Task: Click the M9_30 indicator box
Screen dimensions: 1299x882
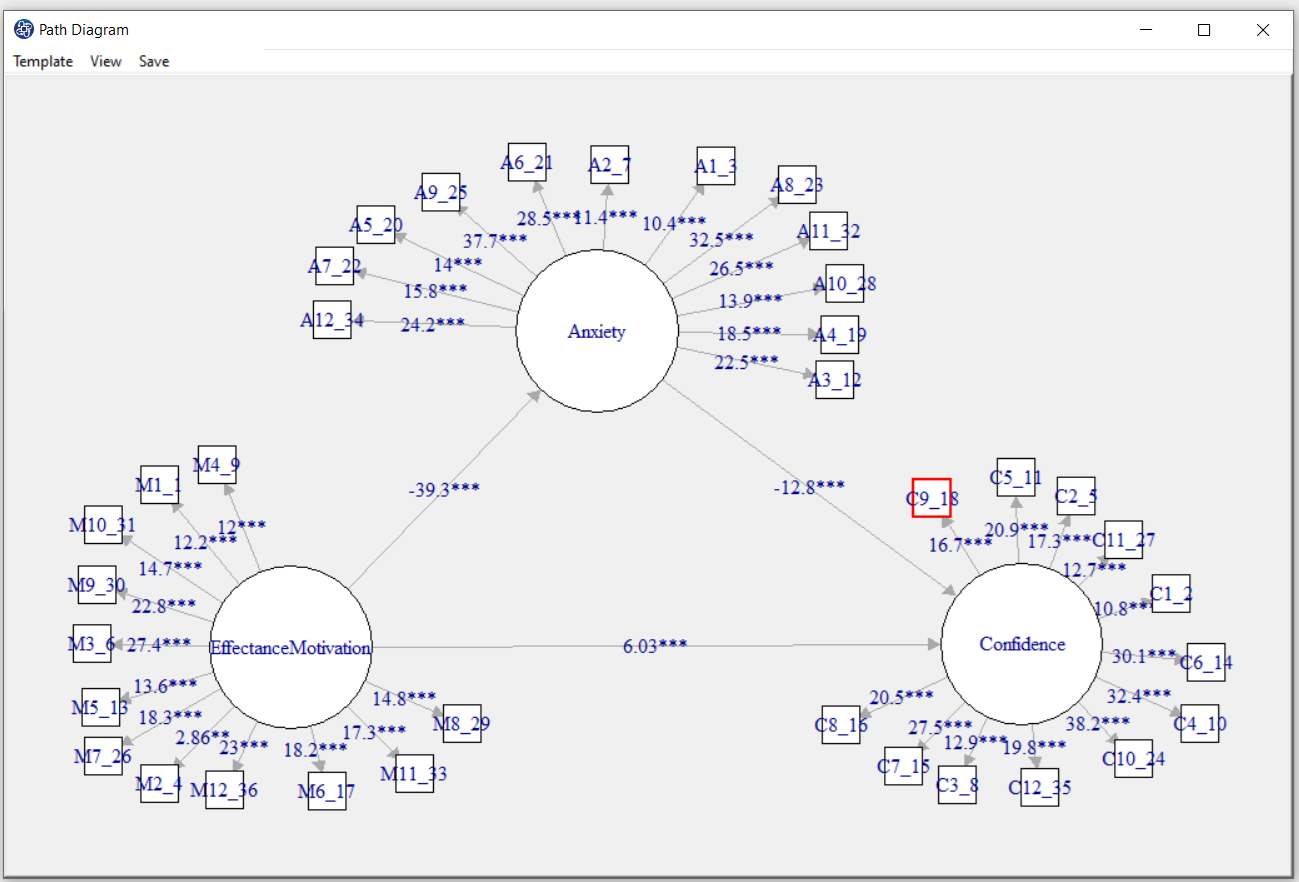Action: [97, 585]
